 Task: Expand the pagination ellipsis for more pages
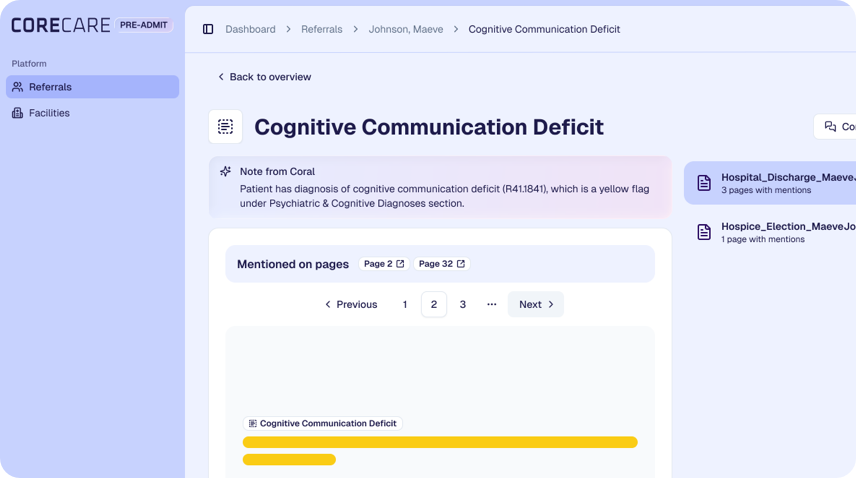click(491, 304)
